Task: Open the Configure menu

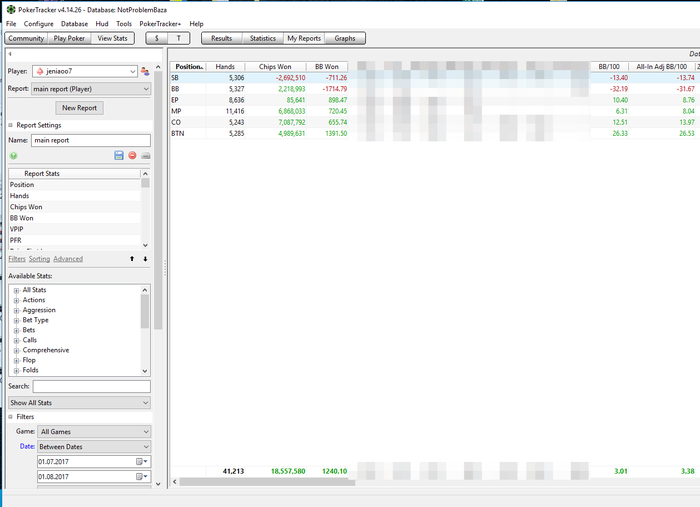Action: (x=38, y=24)
